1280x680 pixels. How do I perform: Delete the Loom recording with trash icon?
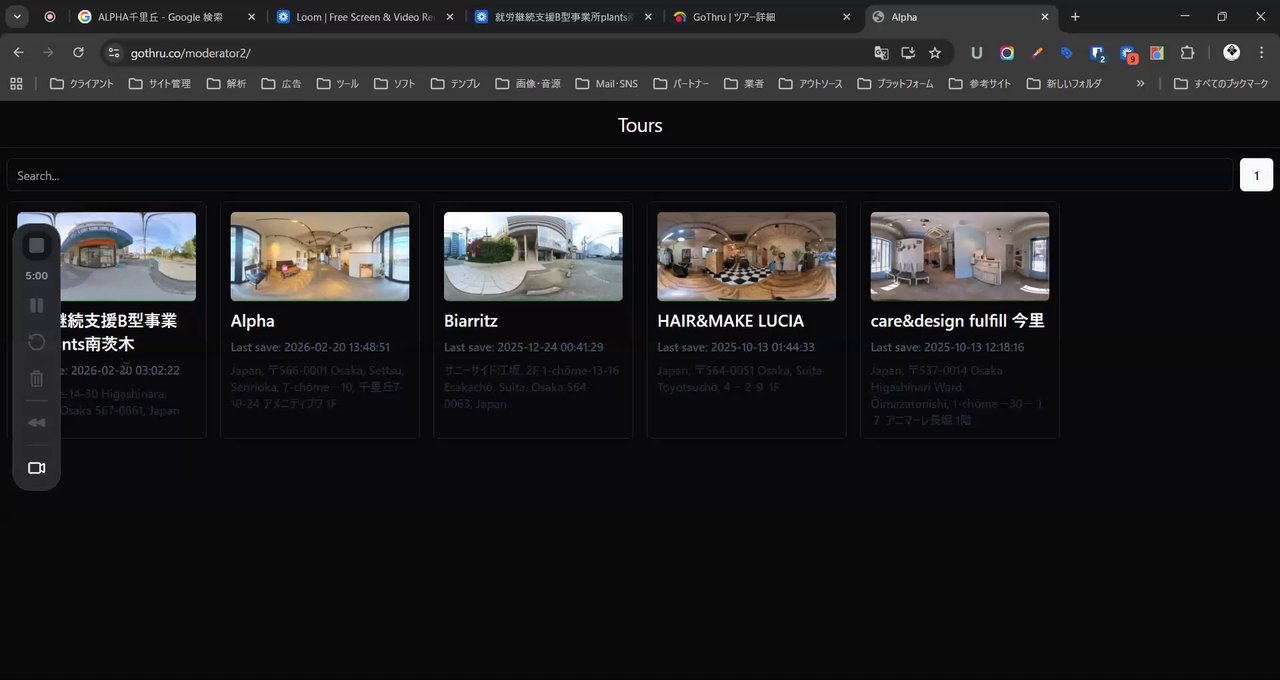[x=37, y=378]
